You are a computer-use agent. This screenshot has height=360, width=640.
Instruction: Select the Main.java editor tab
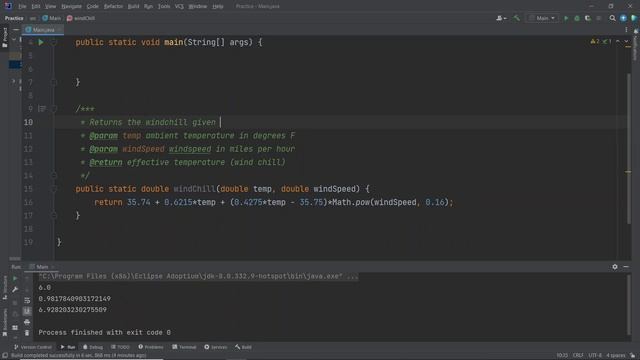(42, 30)
